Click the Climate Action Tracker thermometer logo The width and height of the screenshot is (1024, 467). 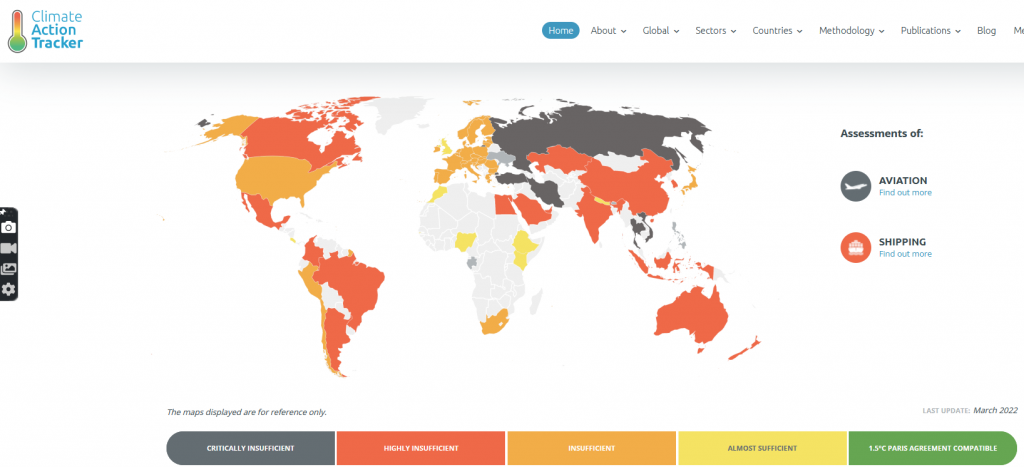tap(16, 30)
